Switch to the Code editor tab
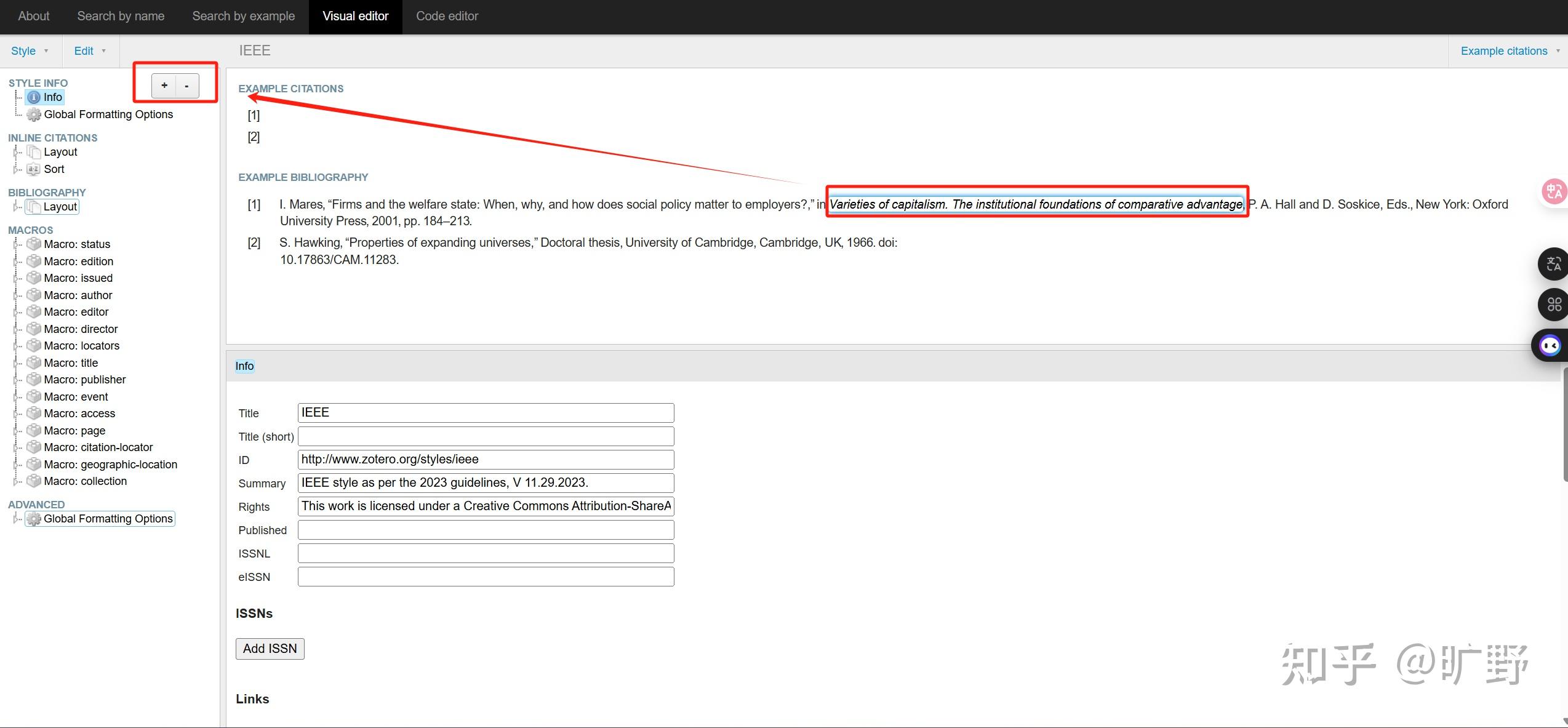The height and width of the screenshot is (728, 1568). coord(447,16)
